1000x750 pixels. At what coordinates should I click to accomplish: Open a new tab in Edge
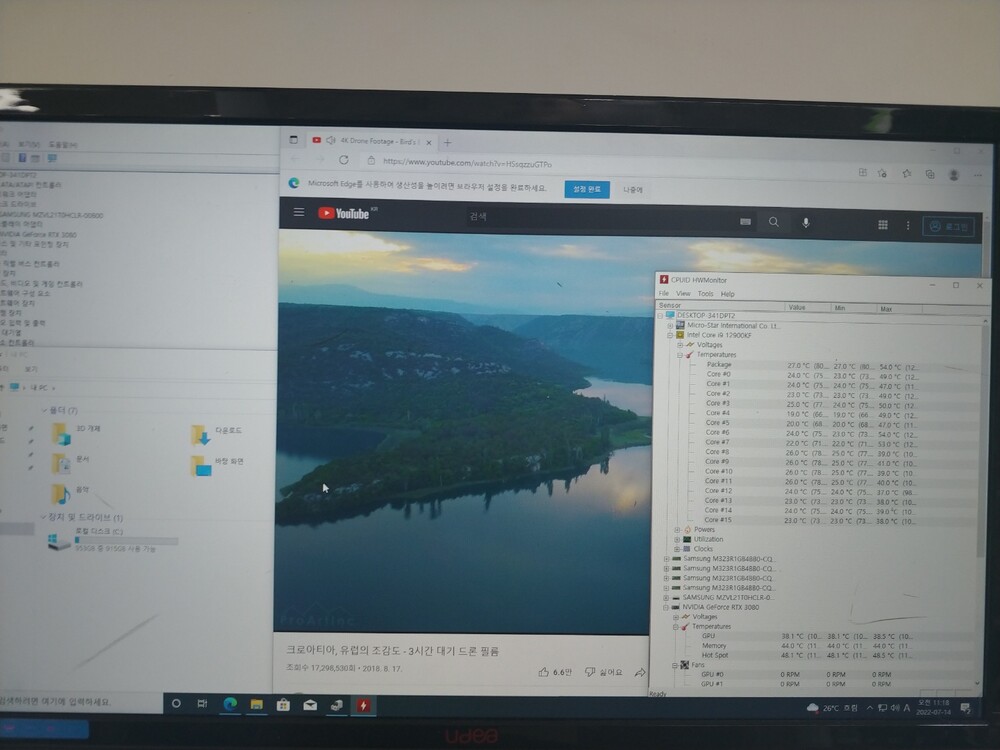pyautogui.click(x=447, y=142)
